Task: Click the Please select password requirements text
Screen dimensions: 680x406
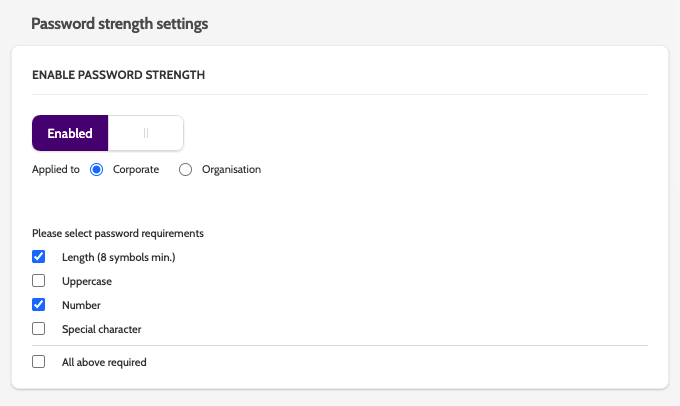Action: pyautogui.click(x=118, y=233)
